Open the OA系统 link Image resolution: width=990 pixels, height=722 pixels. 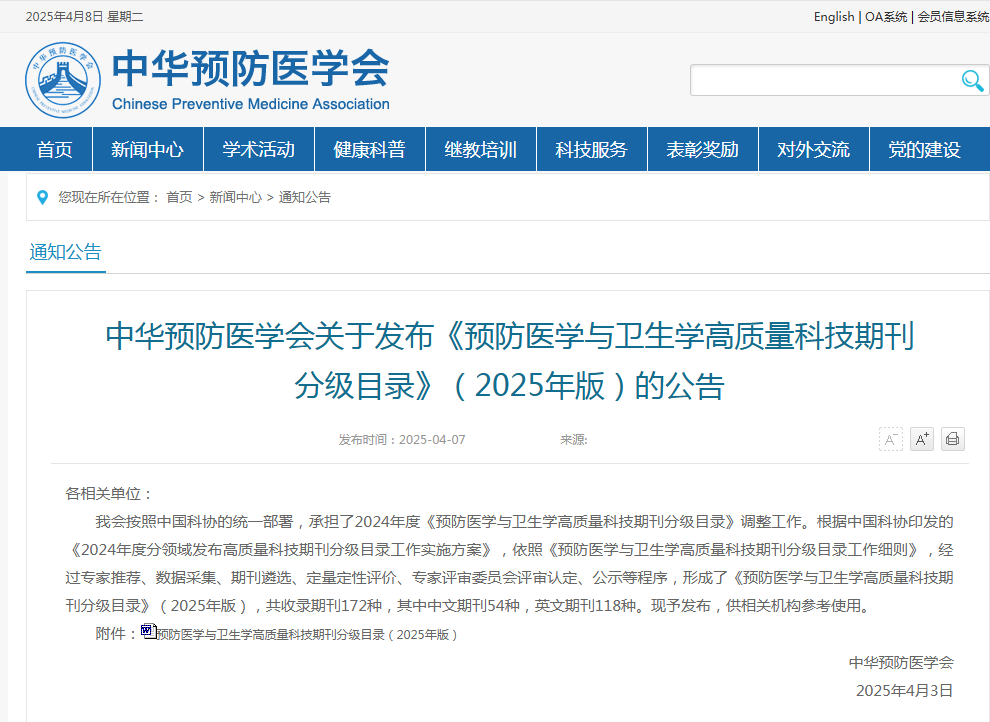[x=886, y=17]
